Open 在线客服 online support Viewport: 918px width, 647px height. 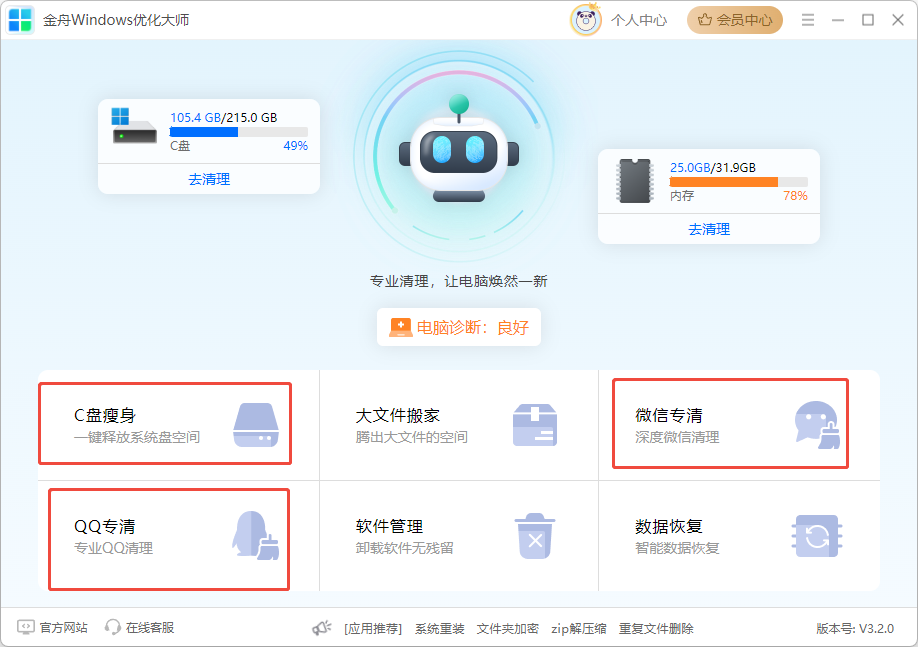tap(150, 628)
